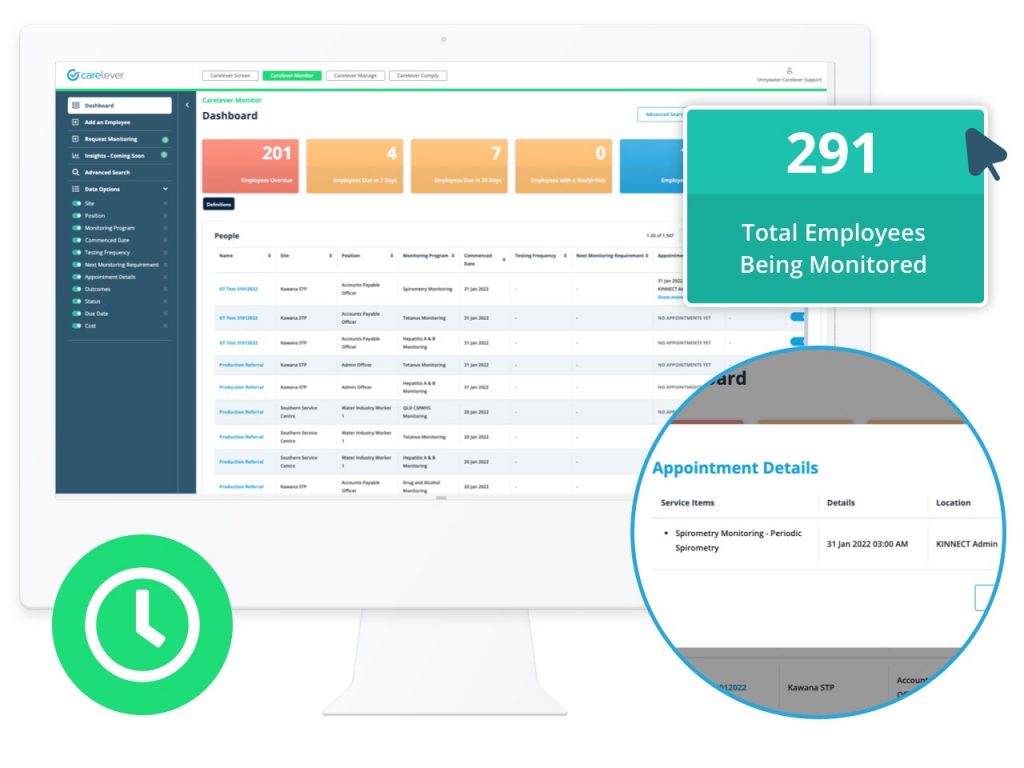This screenshot has height=768, width=1024.
Task: Open the Dashboard via its sidebar icon
Action: pos(74,104)
